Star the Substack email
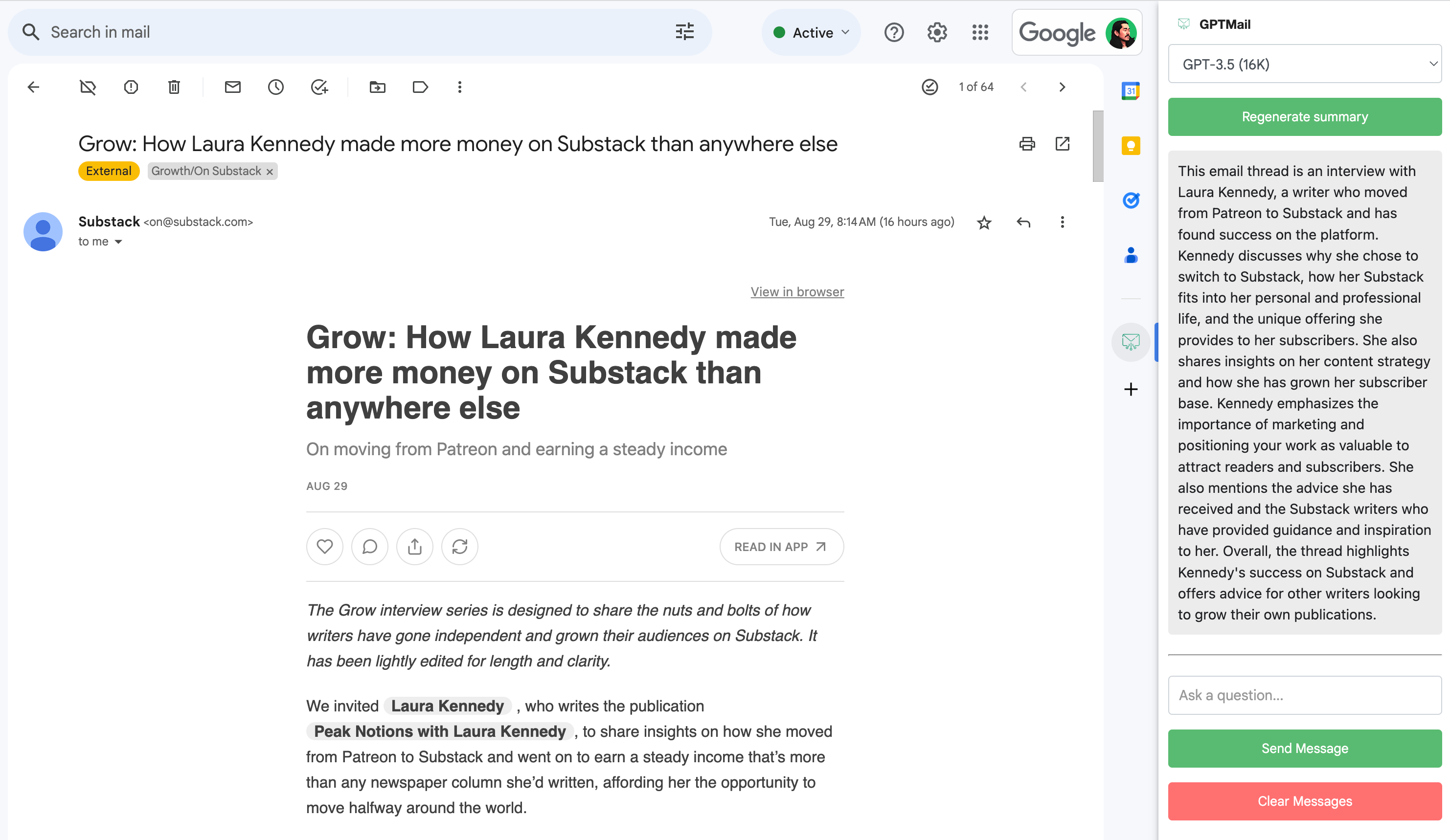The width and height of the screenshot is (1450, 840). pyautogui.click(x=984, y=222)
